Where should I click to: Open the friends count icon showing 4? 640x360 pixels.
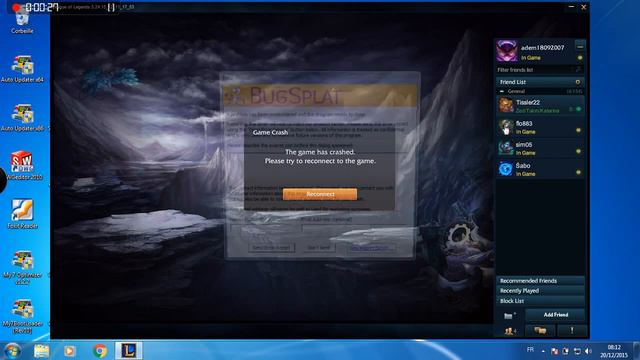[510, 331]
